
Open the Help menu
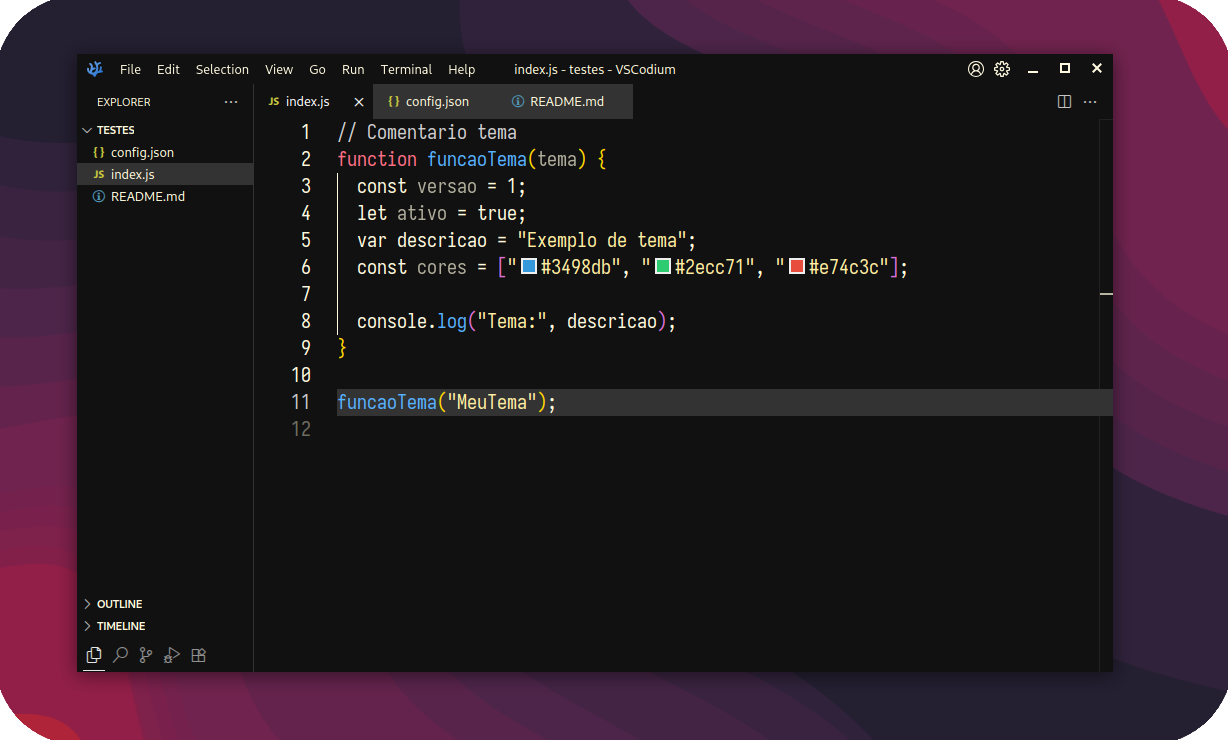(x=461, y=69)
